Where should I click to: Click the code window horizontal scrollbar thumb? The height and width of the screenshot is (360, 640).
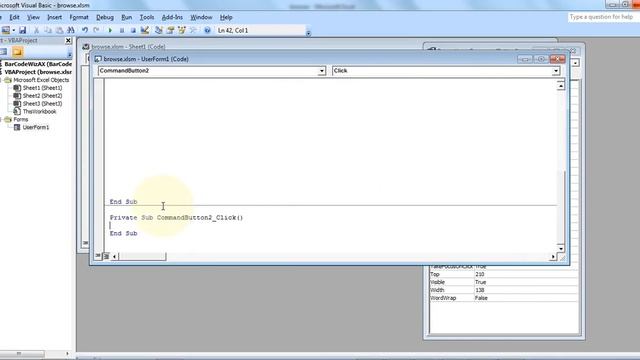[x=142, y=256]
